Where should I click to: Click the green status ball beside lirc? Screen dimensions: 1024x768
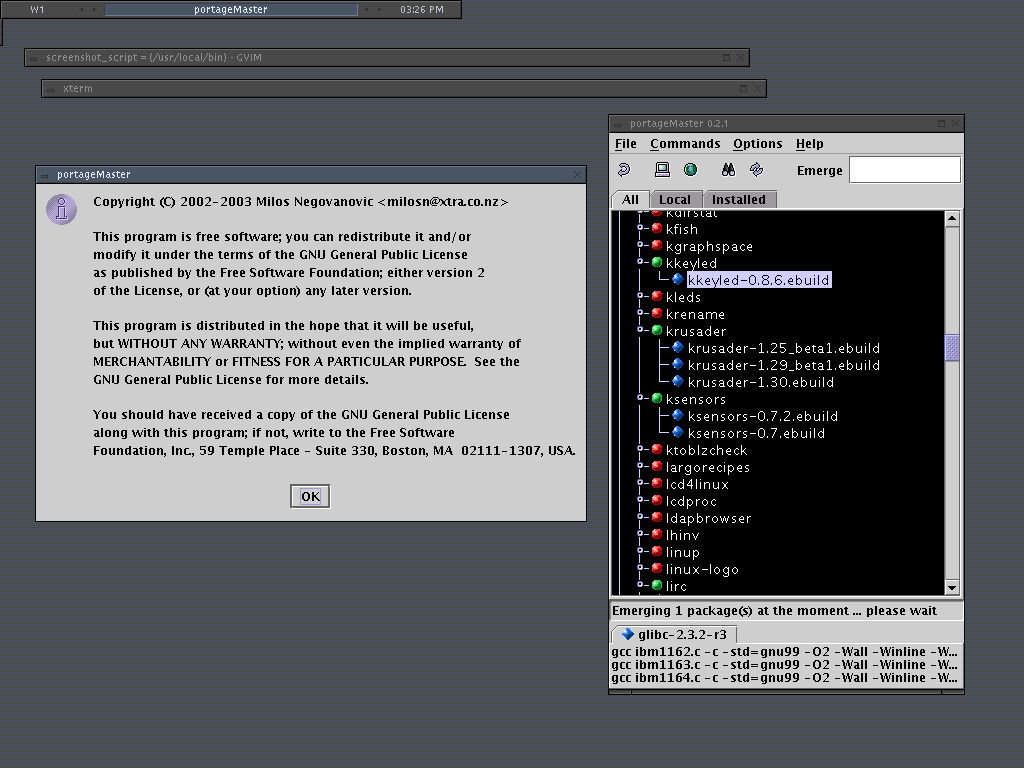point(657,585)
